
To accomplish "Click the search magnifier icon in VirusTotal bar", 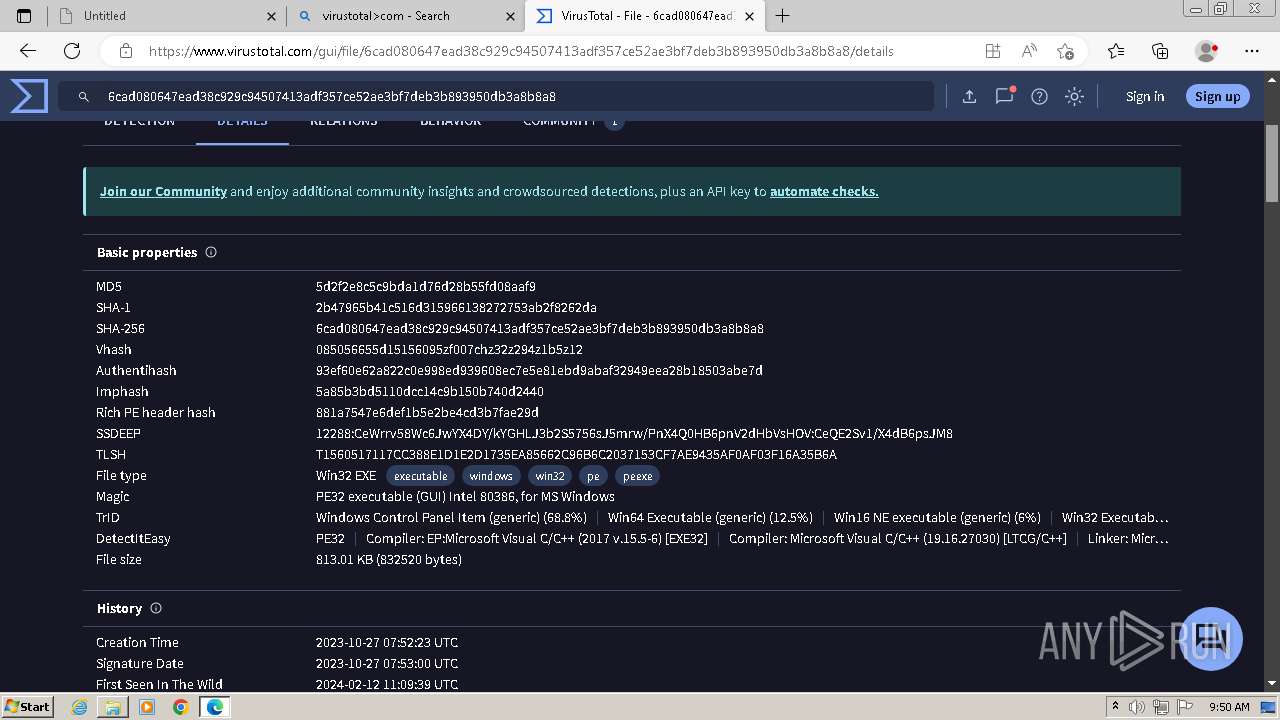I will pyautogui.click(x=84, y=97).
